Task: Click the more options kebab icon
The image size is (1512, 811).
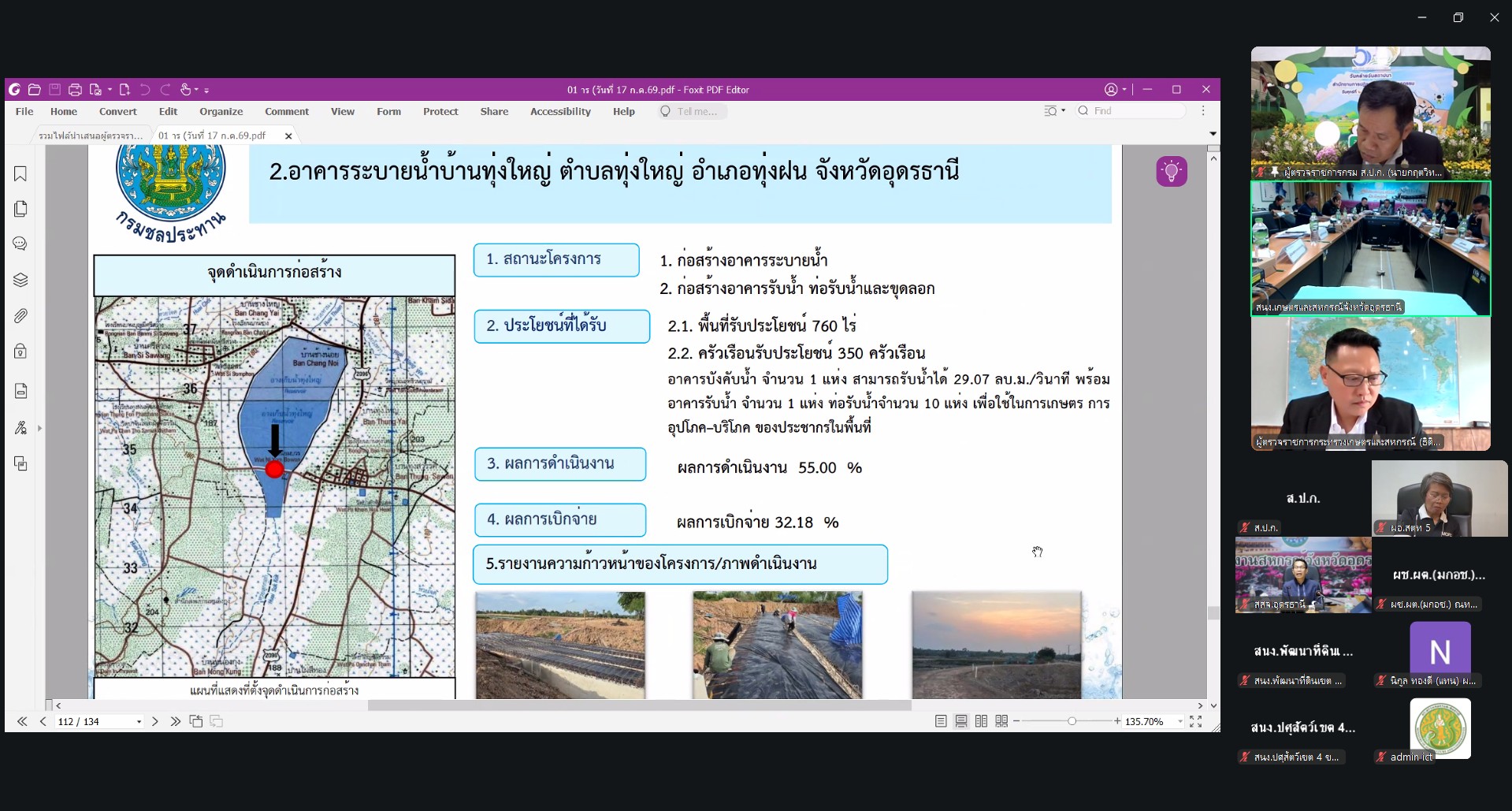Action: (1203, 111)
